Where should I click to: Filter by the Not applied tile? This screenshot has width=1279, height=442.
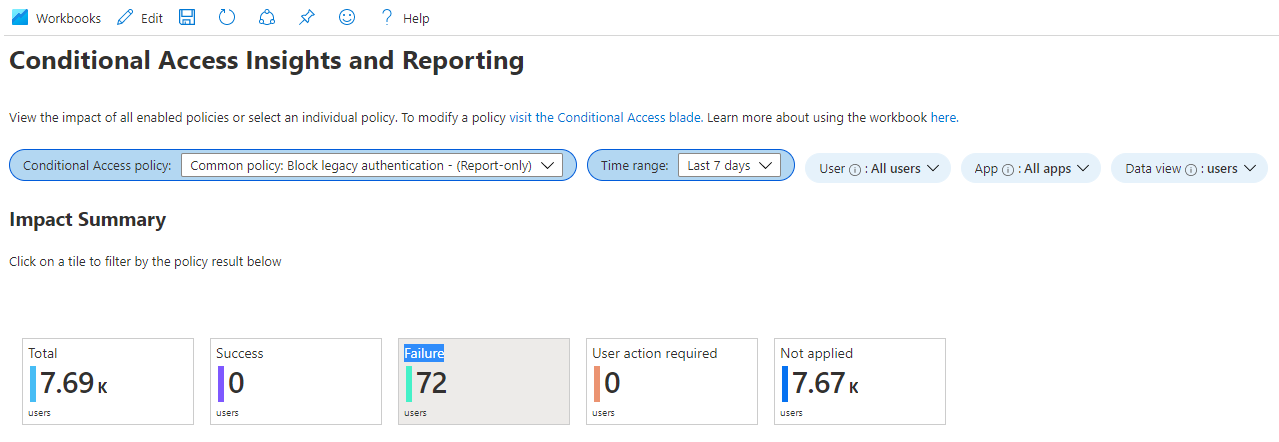point(859,381)
